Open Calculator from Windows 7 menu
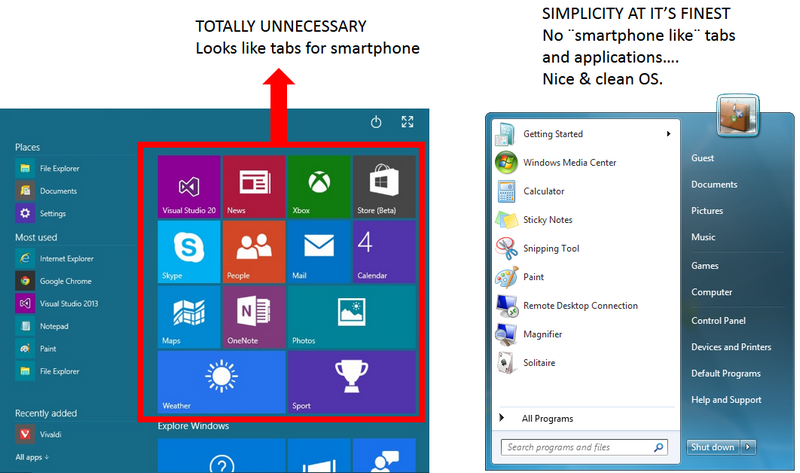Image resolution: width=800 pixels, height=473 pixels. 586,191
